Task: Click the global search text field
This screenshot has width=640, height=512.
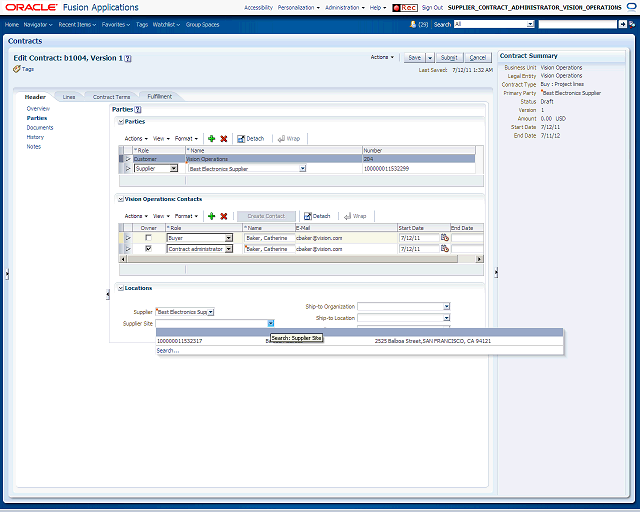Action: click(578, 24)
